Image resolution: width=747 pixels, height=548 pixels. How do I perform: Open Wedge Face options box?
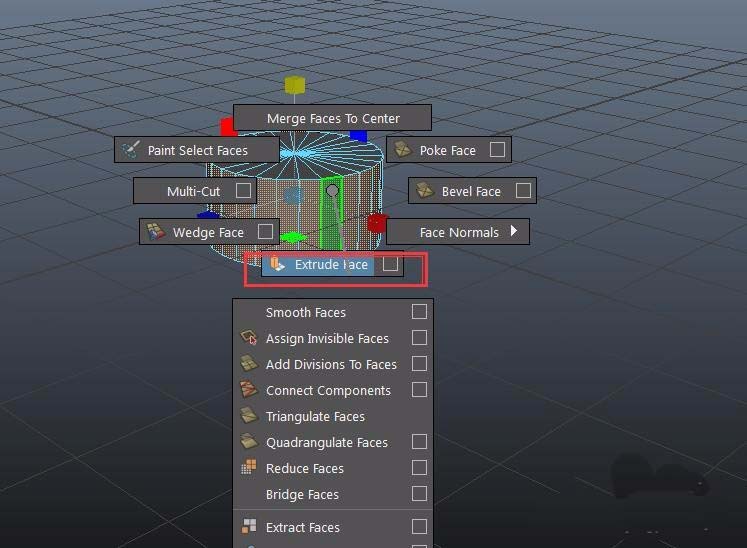pos(265,232)
